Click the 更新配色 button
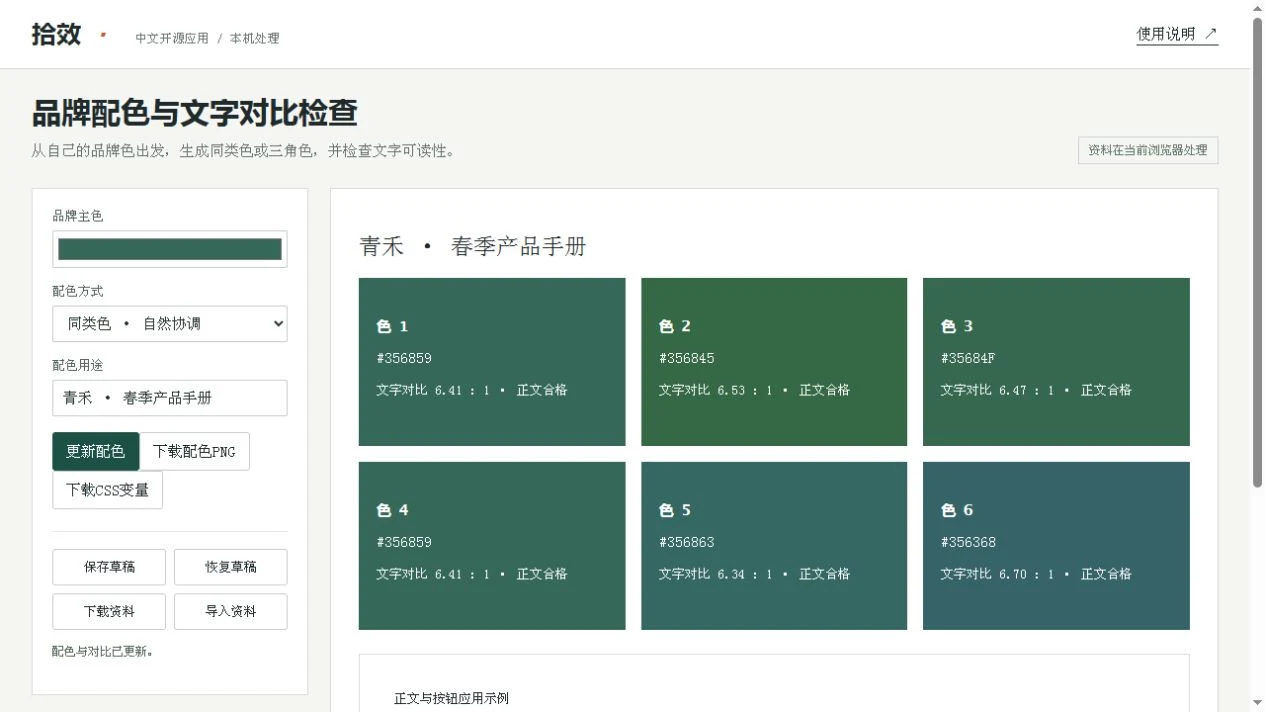The image size is (1265, 712). click(96, 451)
